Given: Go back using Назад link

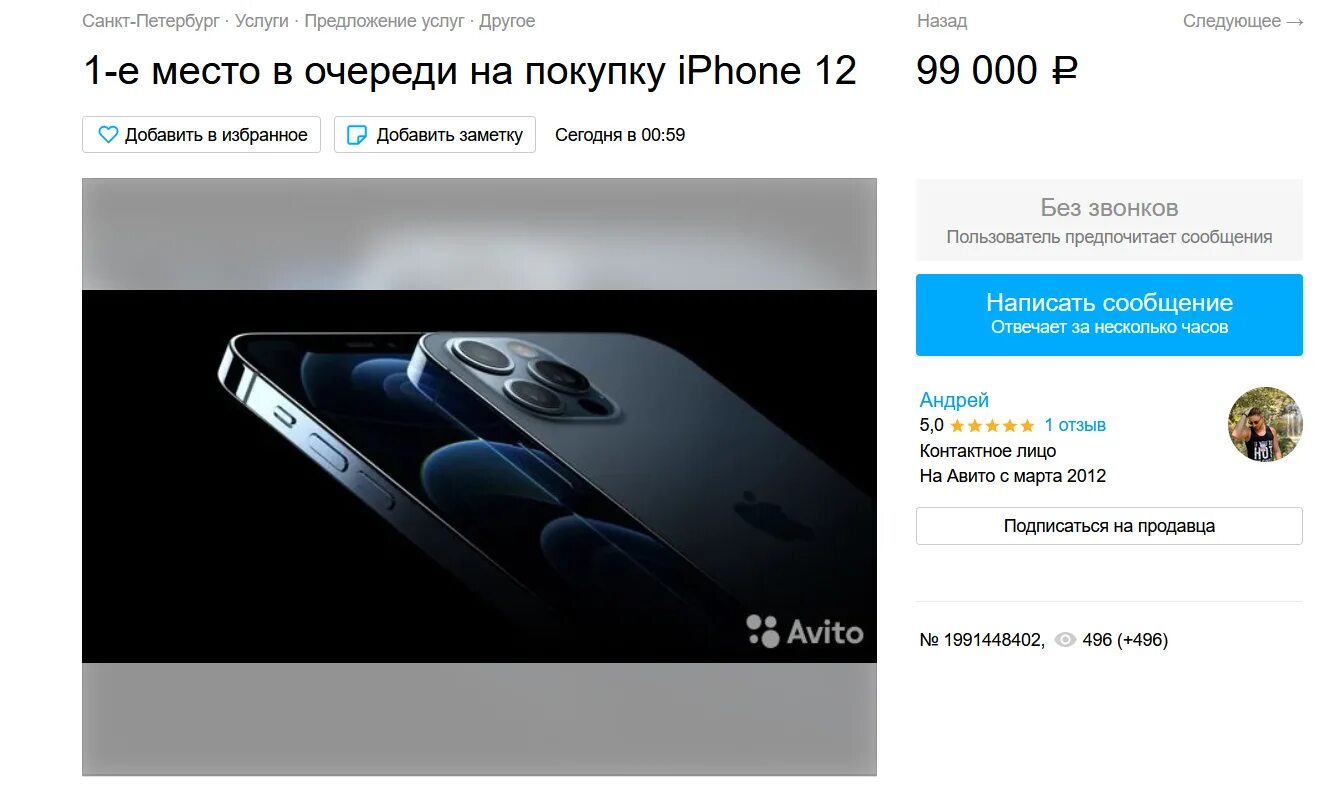Looking at the screenshot, I should [x=942, y=21].
